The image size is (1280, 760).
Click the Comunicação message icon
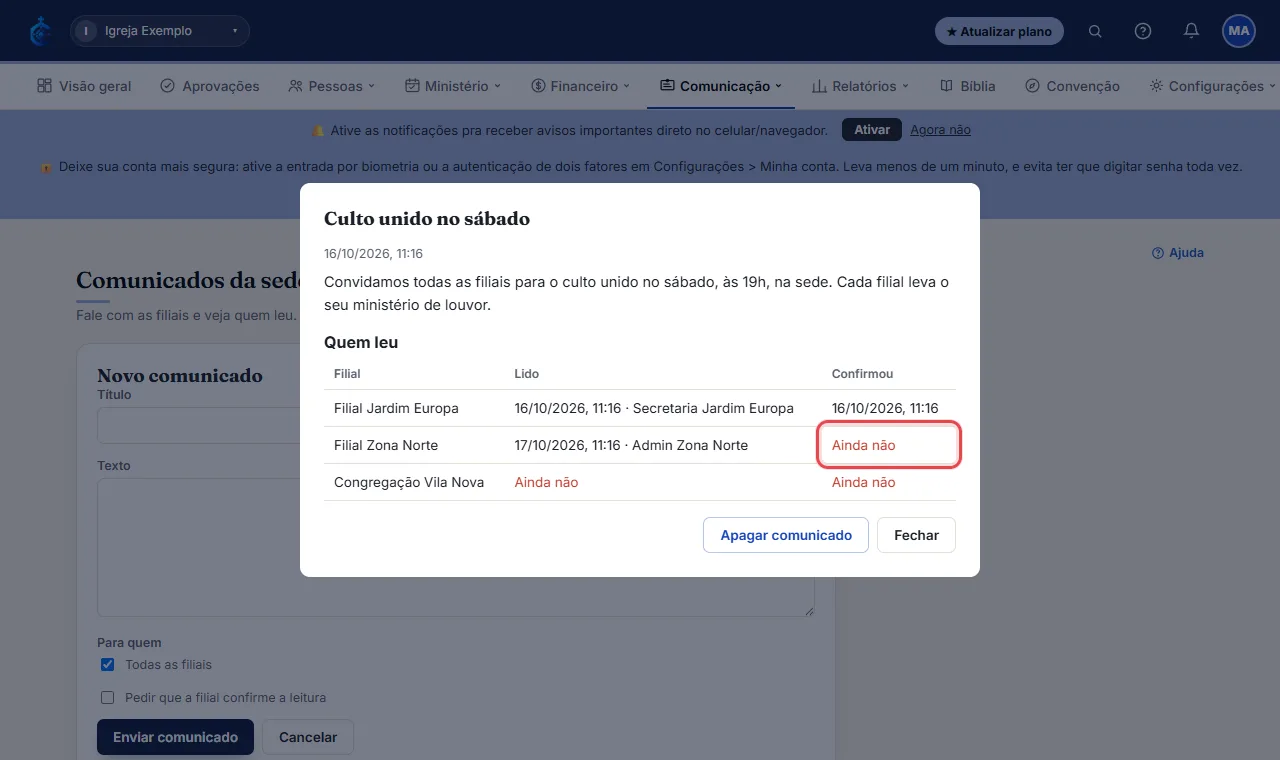(x=667, y=86)
